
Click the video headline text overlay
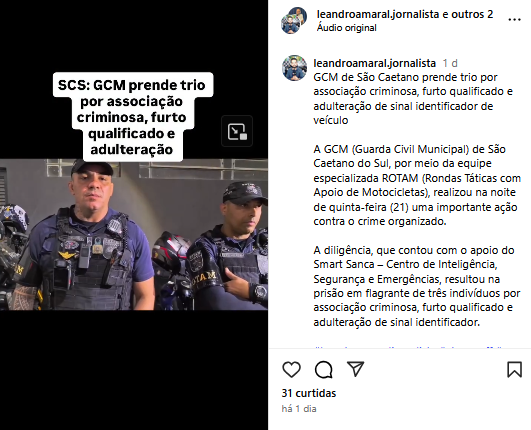click(x=131, y=117)
